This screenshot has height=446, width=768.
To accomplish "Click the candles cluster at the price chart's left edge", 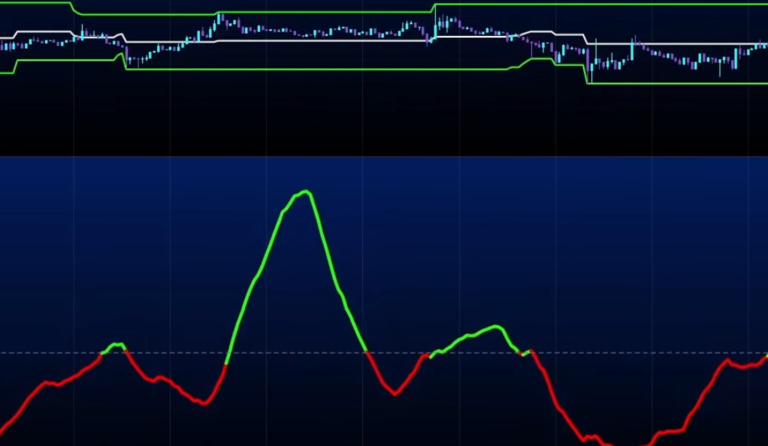I will point(25,42).
